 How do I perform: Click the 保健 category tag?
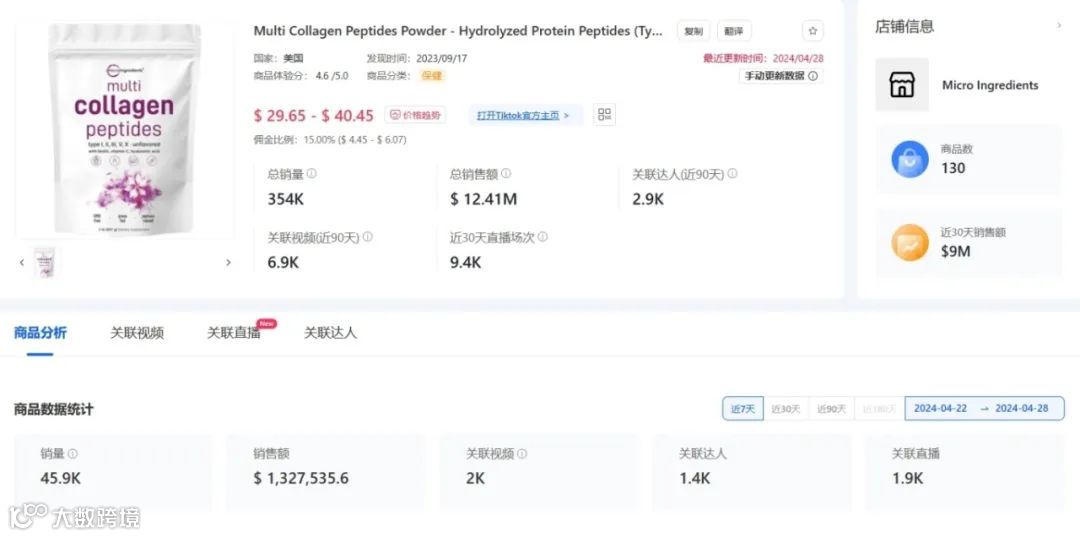click(x=433, y=76)
